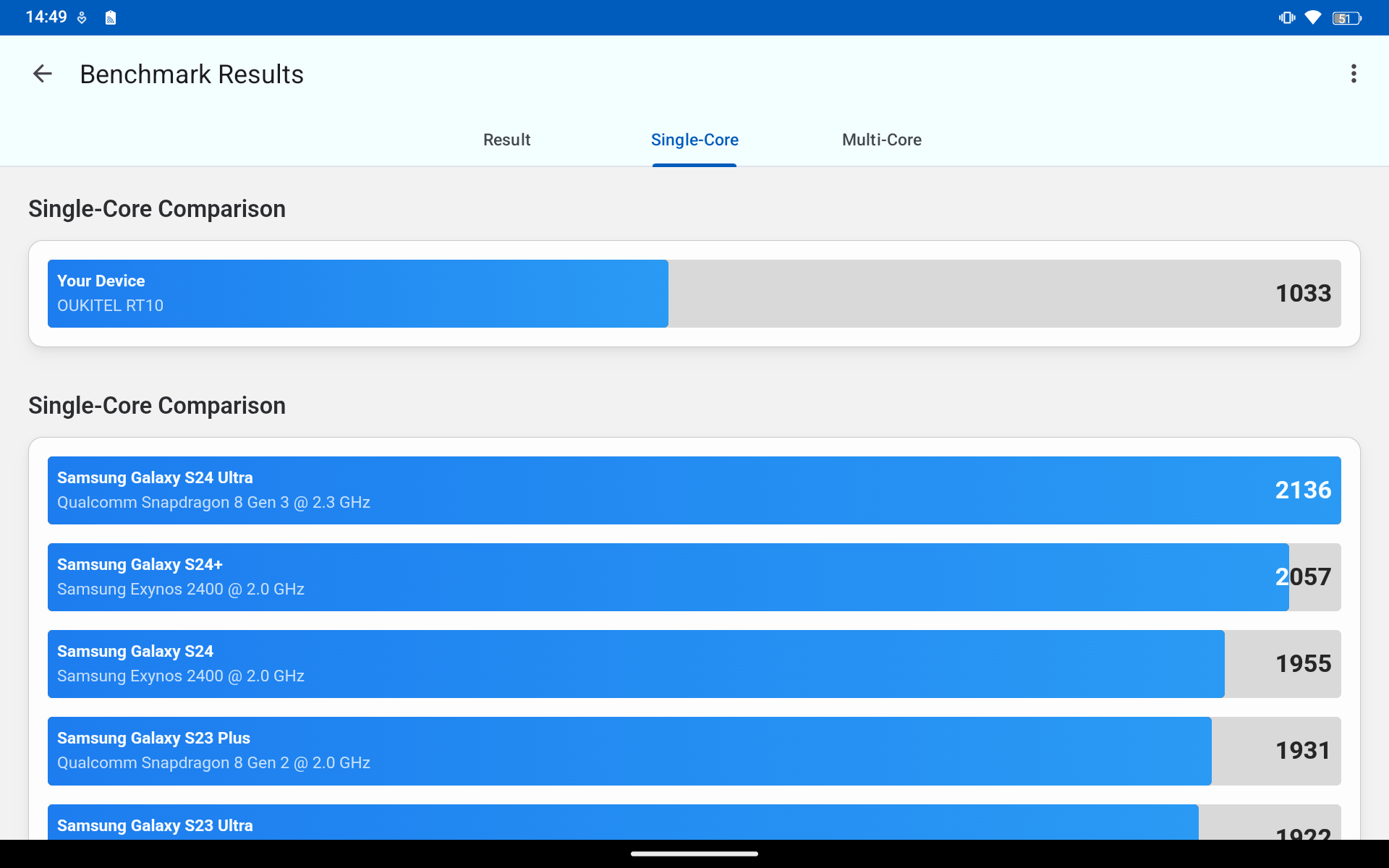The width and height of the screenshot is (1389, 868).
Task: Select the Single-Core tab
Action: pyautogui.click(x=694, y=140)
